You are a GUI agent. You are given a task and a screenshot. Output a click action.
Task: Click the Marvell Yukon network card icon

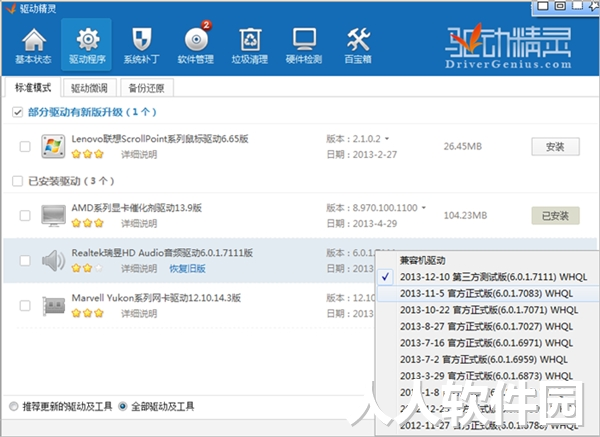(53, 306)
